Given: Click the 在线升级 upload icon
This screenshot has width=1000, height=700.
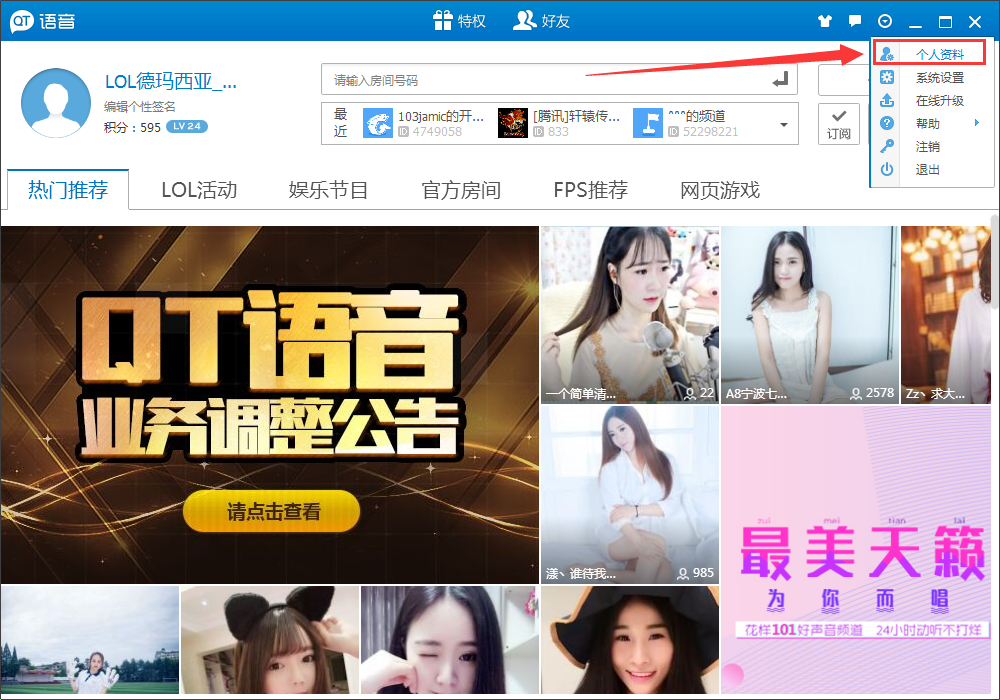Looking at the screenshot, I should click(x=886, y=99).
